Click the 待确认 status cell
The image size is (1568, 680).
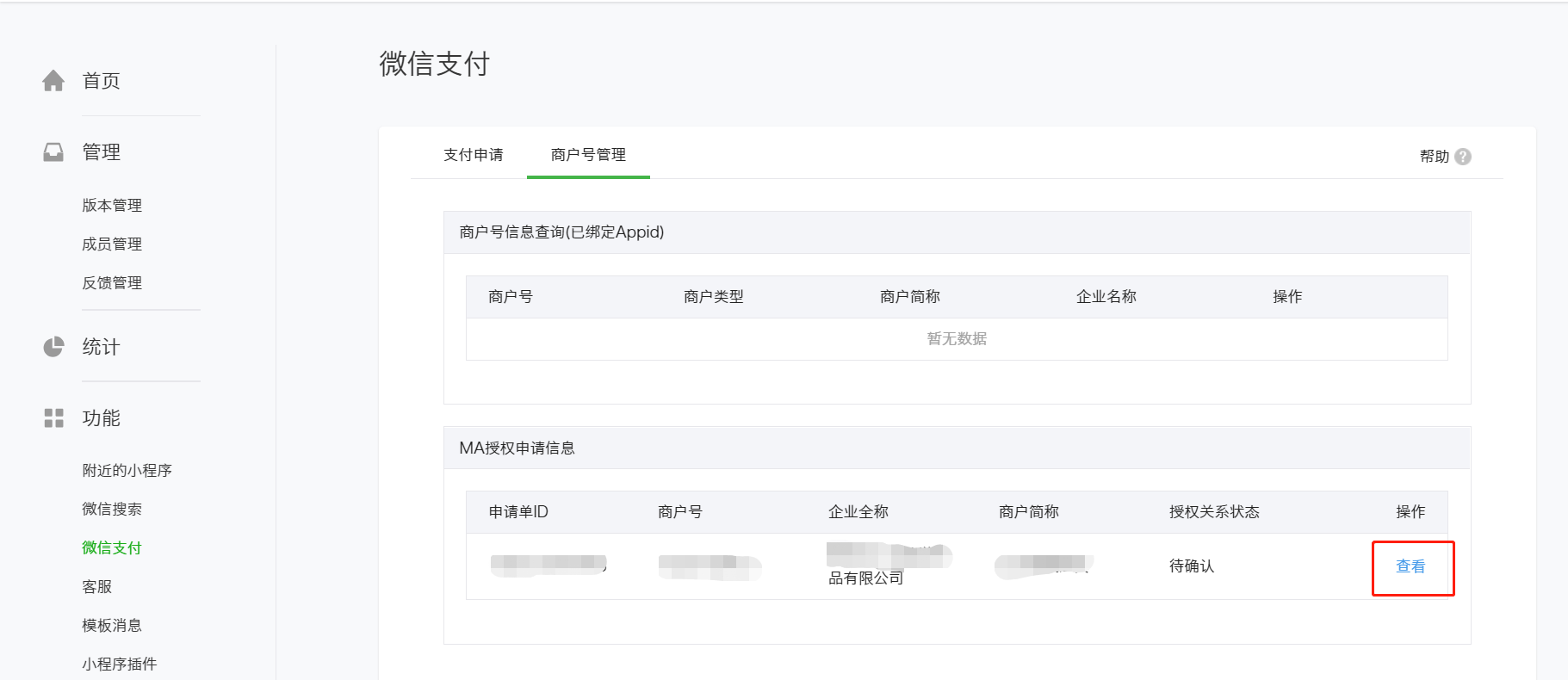1192,566
